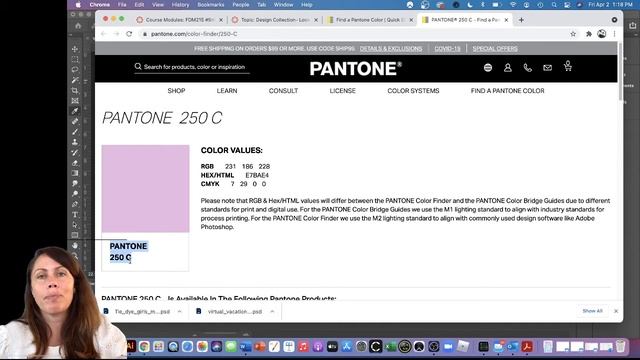Viewport: 640px width, 360px height.
Task: Select the Move tool in Photoshop
Action: tap(75, 49)
